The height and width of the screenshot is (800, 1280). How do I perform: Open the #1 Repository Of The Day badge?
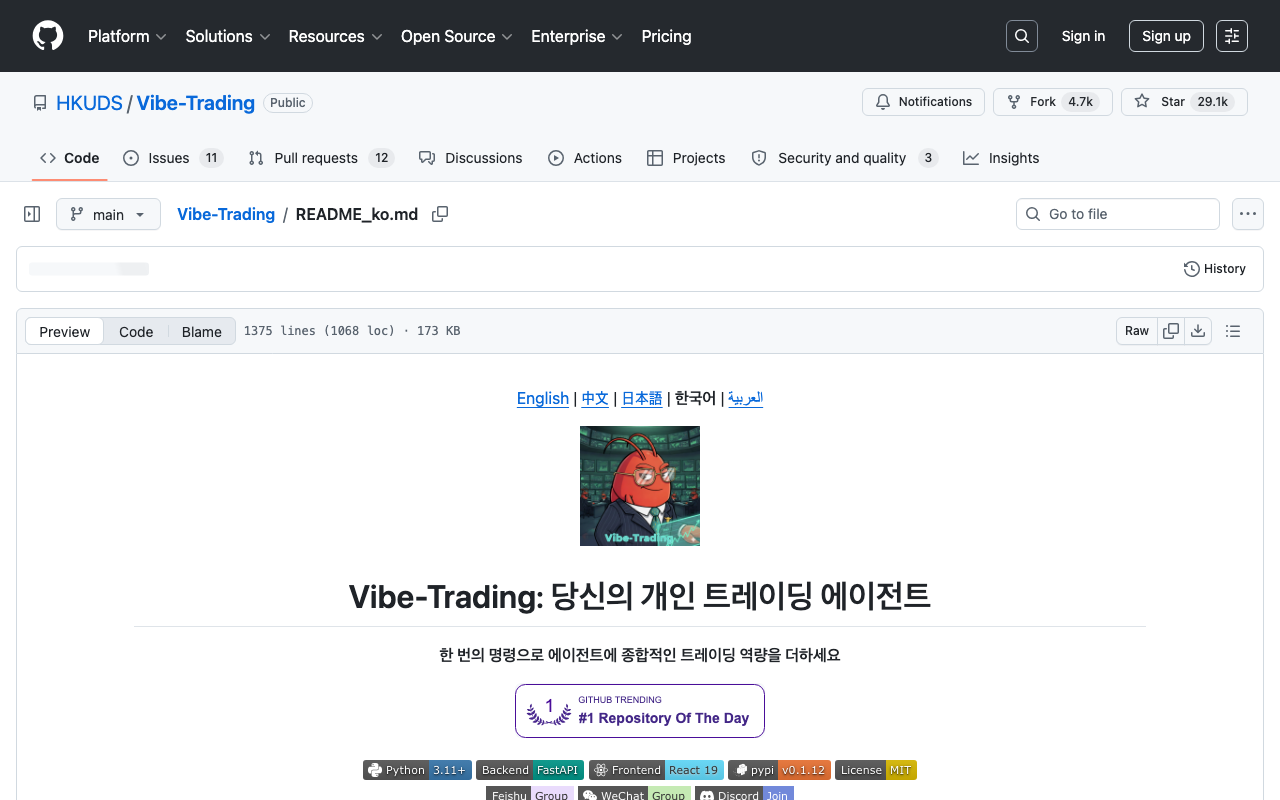[x=640, y=711]
